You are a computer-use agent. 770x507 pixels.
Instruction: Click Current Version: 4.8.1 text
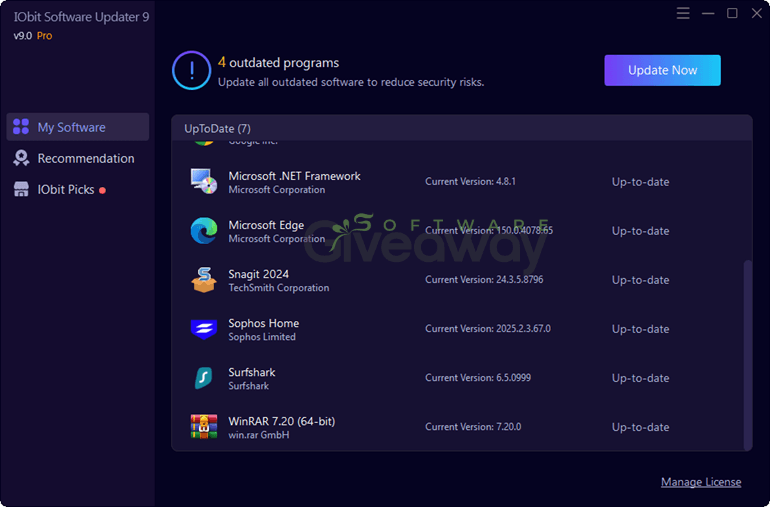pyautogui.click(x=470, y=181)
